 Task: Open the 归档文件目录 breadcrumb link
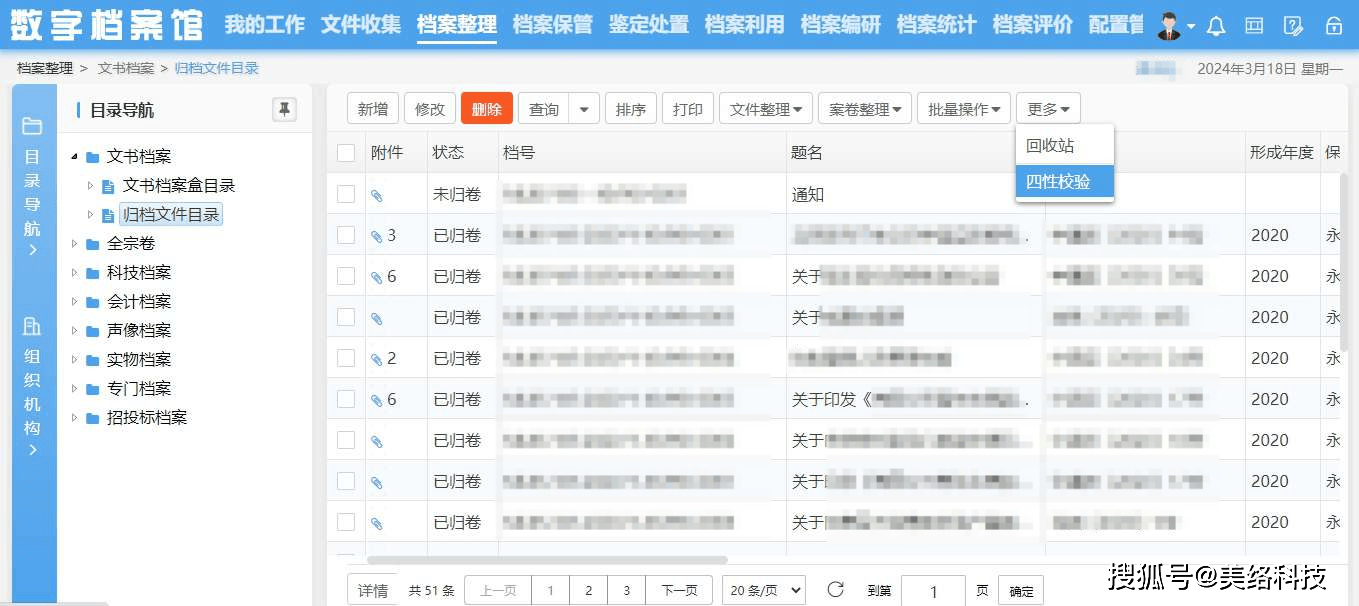coord(220,68)
